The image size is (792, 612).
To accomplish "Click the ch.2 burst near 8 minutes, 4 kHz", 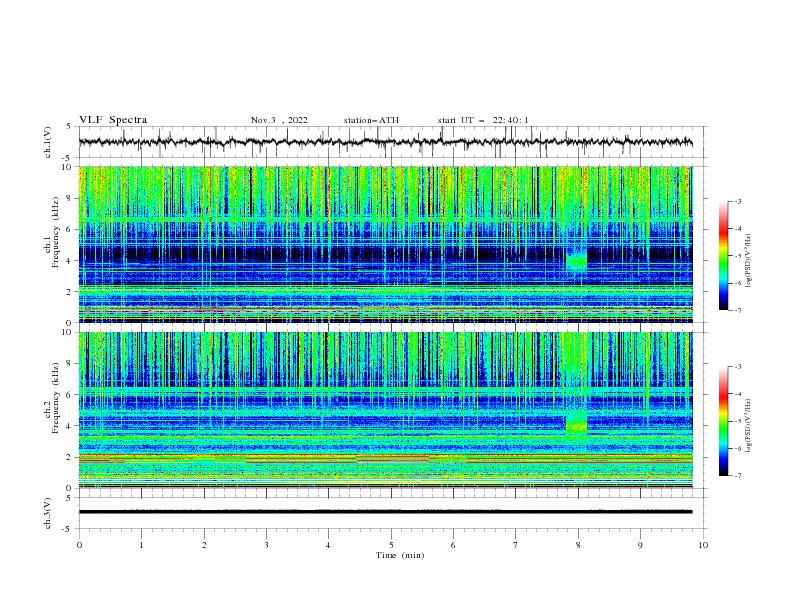I will pyautogui.click(x=576, y=422).
